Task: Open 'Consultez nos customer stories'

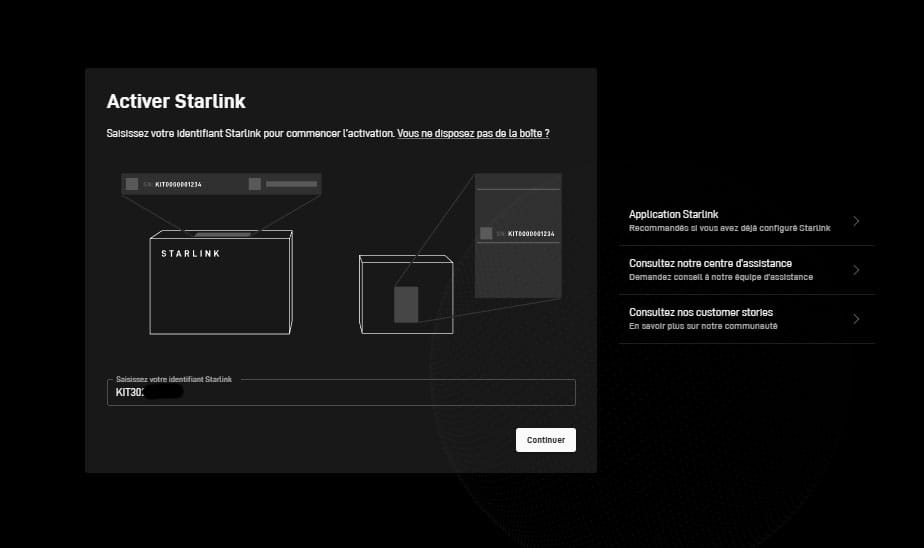Action: [x=747, y=319]
